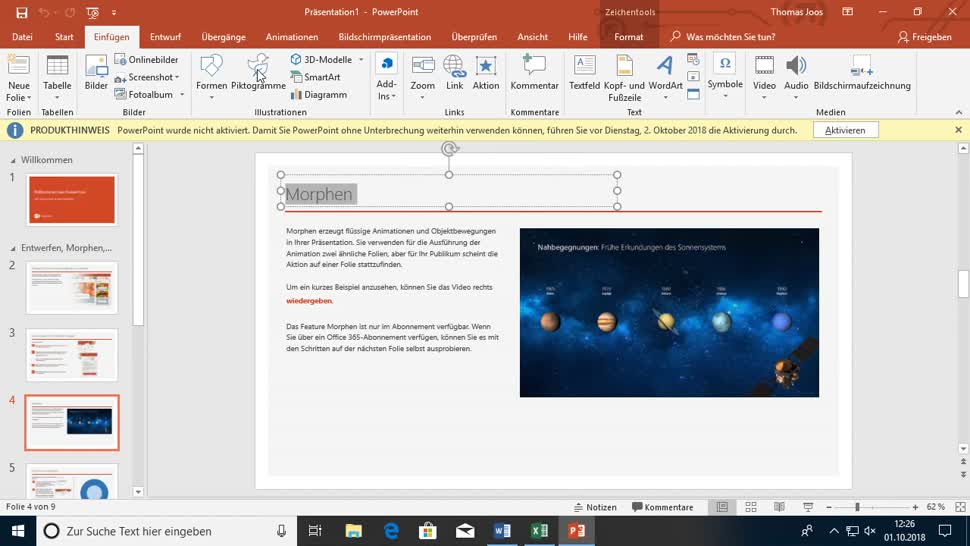
Task: Open Onlinebilder search
Action: click(147, 59)
